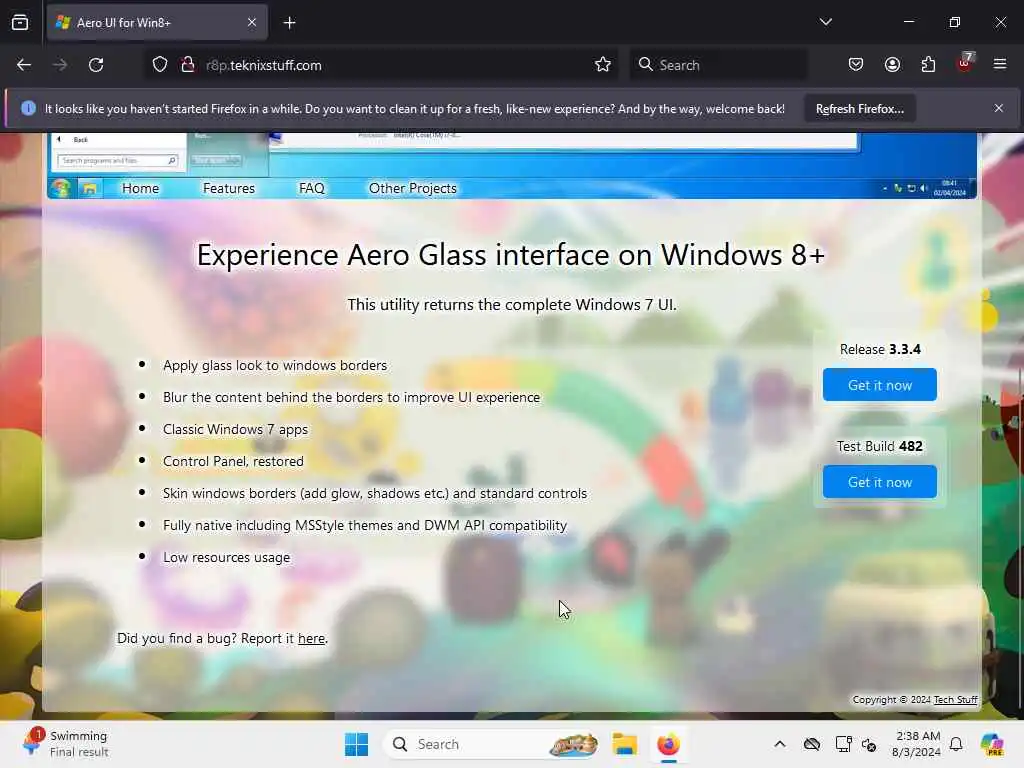
Task: Open the Features menu item
Action: tap(229, 188)
